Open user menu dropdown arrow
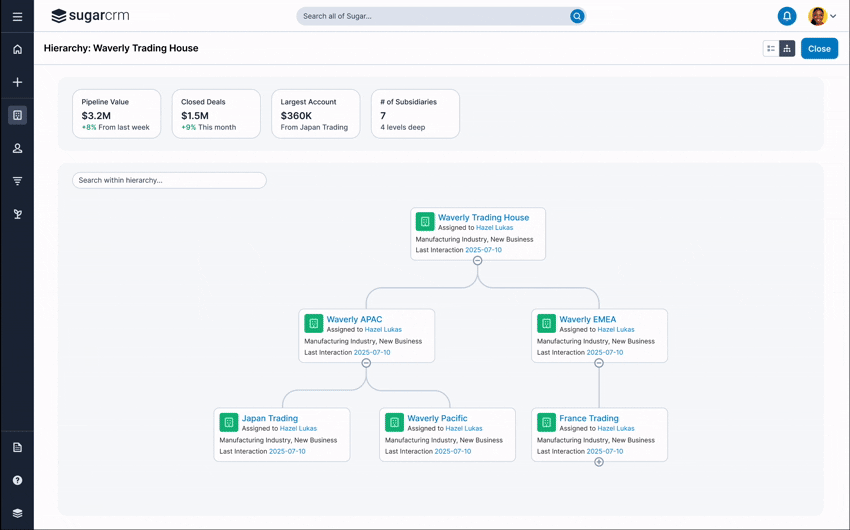 pos(833,16)
